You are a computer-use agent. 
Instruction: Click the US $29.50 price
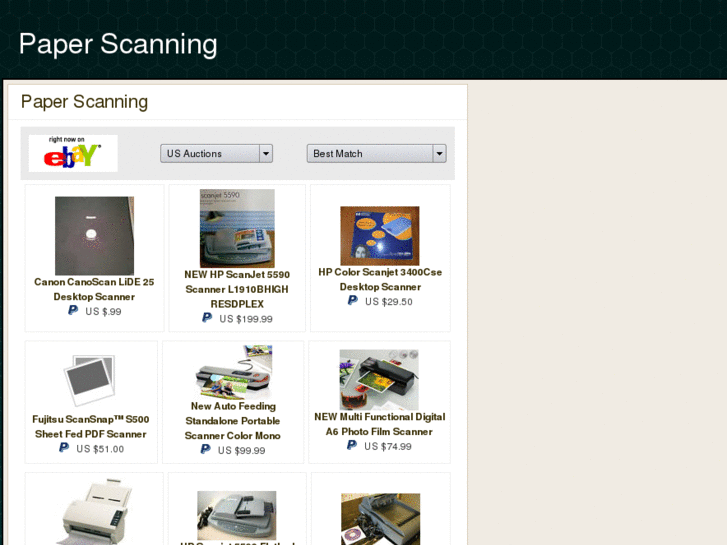pyautogui.click(x=389, y=302)
